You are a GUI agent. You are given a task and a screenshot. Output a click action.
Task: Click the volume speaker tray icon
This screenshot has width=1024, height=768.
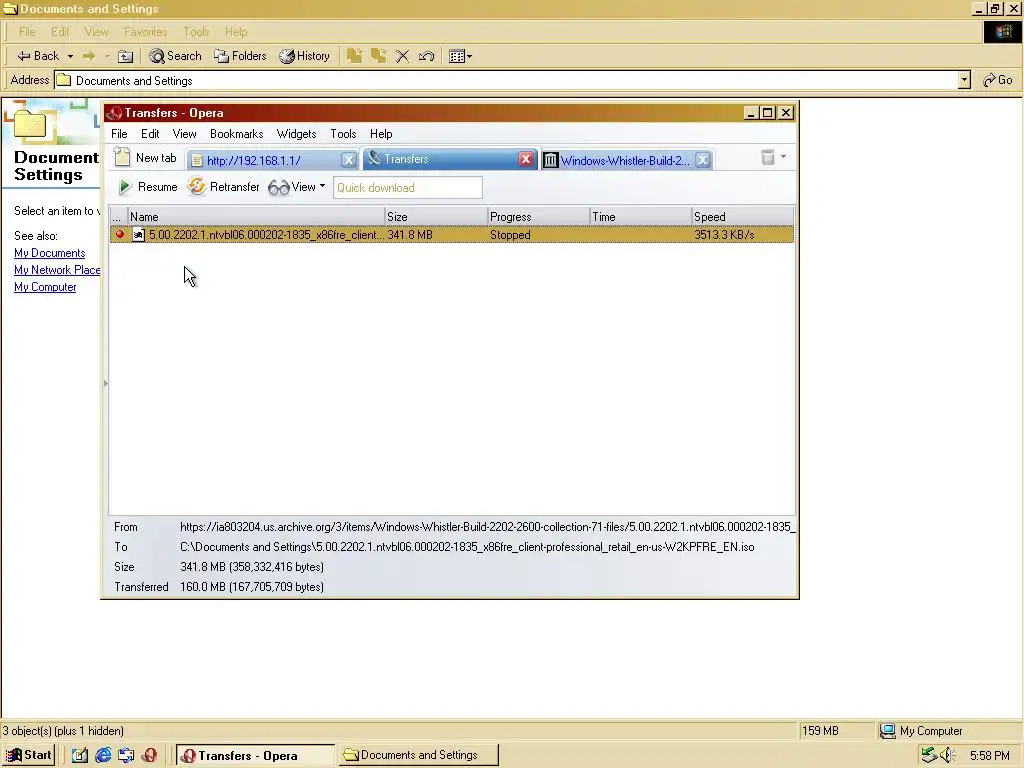(947, 756)
